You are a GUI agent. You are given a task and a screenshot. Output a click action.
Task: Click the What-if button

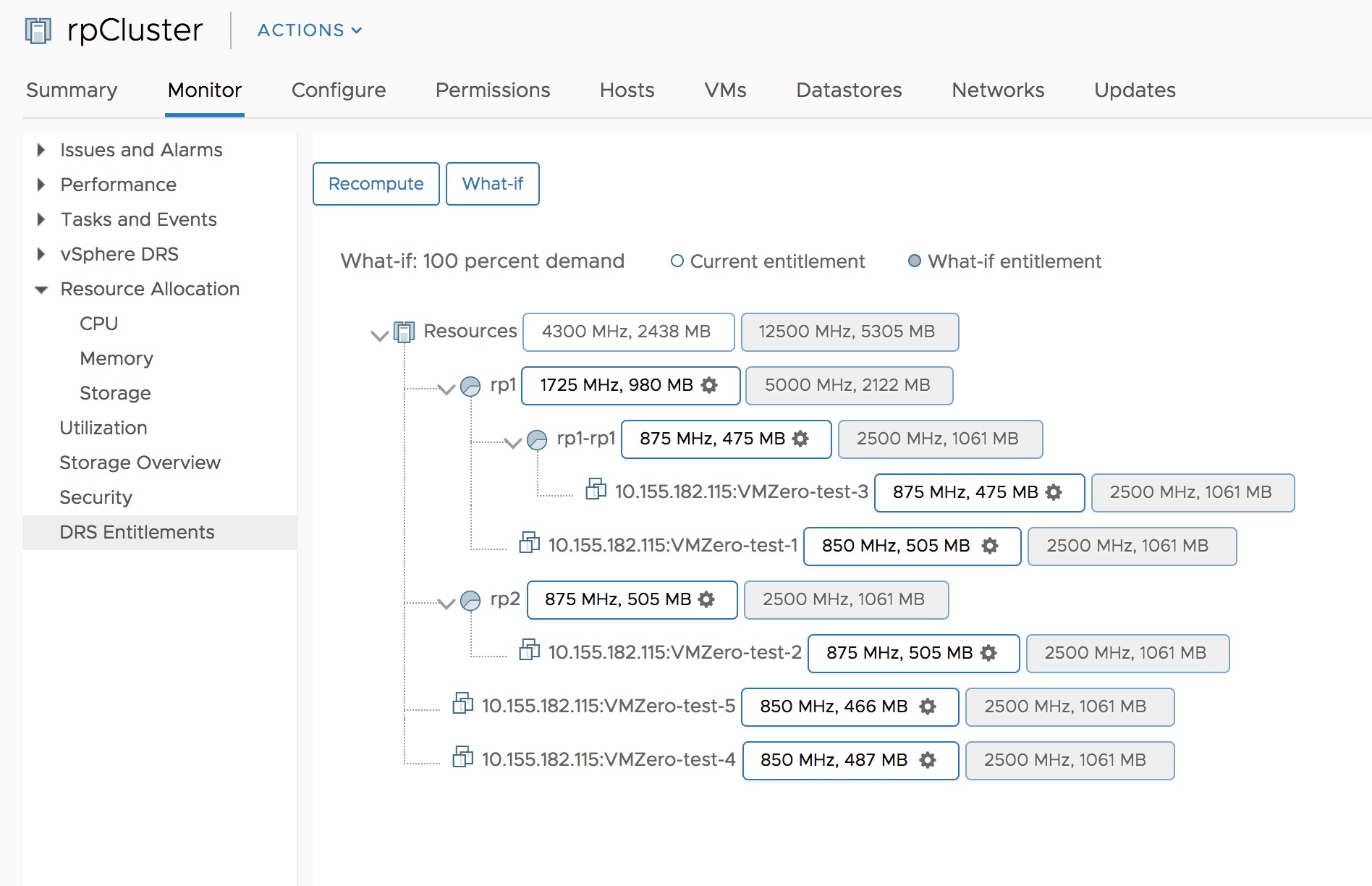pyautogui.click(x=493, y=184)
